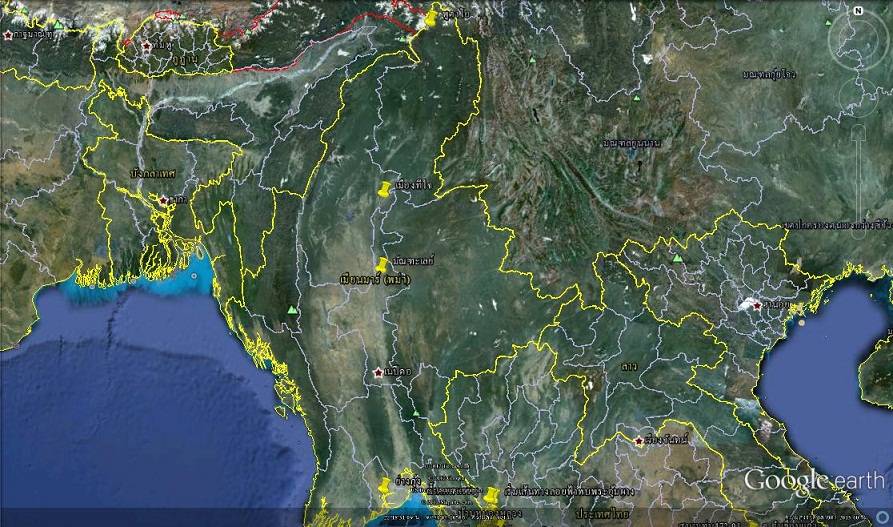Click the vertical zoom slider track
This screenshot has width=893, height=527.
point(859,181)
